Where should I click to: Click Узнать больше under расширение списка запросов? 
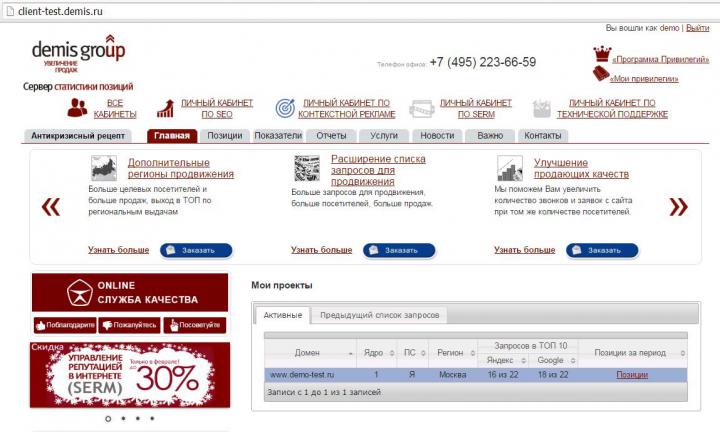[321, 250]
